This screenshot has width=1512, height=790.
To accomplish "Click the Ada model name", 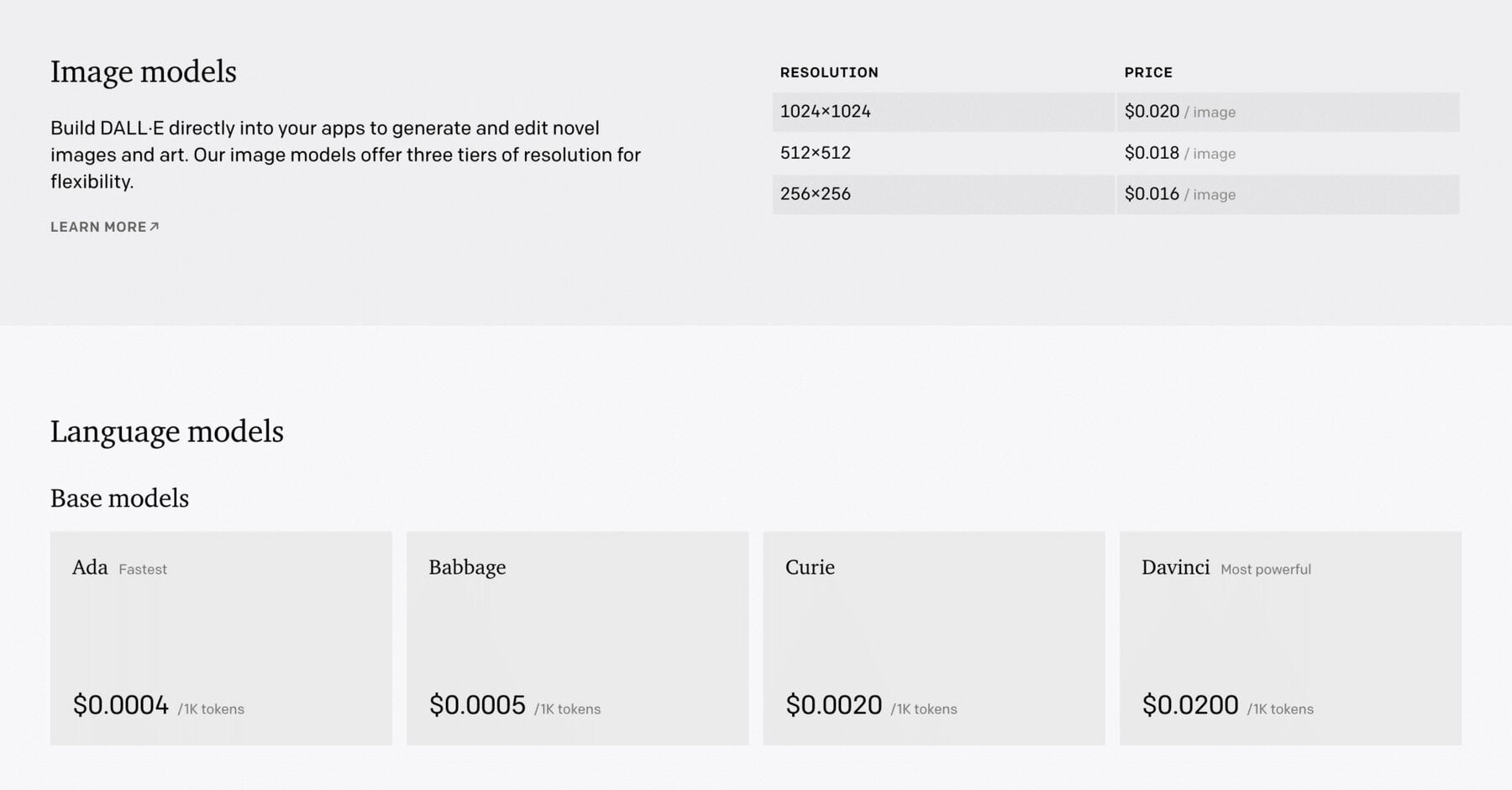I will (90, 567).
